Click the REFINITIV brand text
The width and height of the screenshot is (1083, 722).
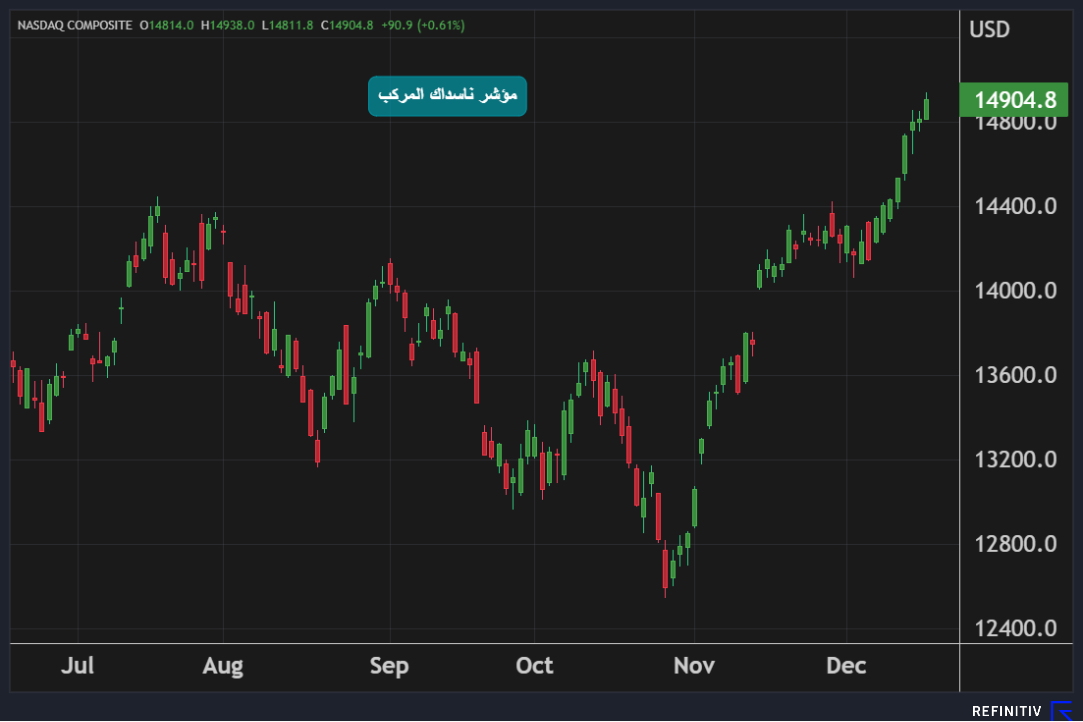[1006, 712]
